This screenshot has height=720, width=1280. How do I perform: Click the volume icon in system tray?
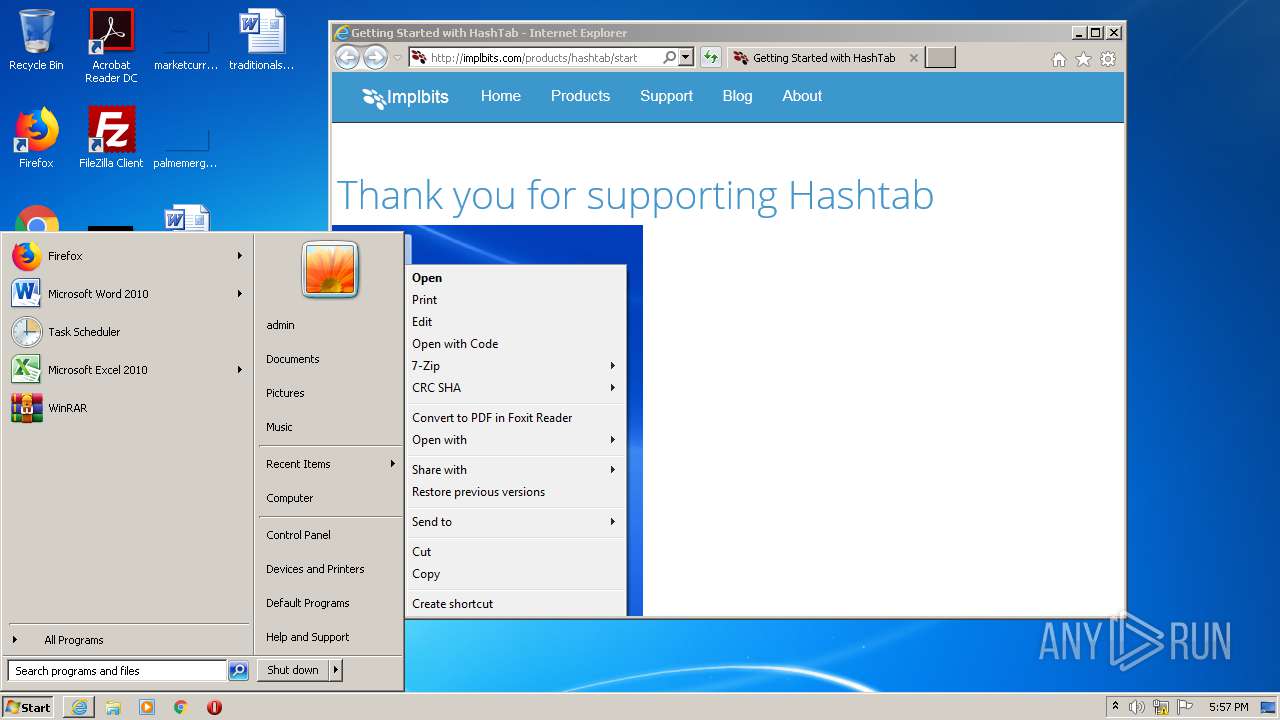click(1137, 707)
